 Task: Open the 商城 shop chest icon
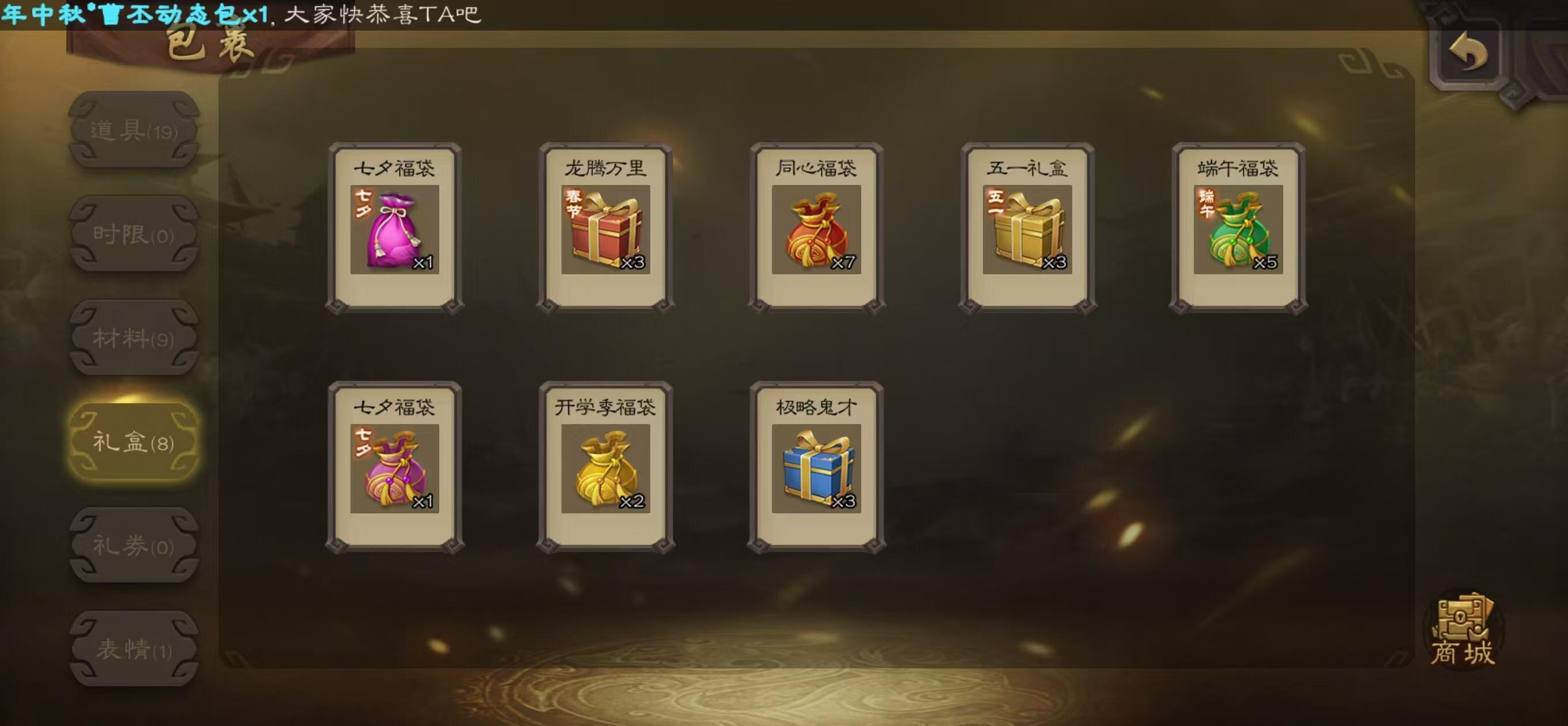(1463, 630)
